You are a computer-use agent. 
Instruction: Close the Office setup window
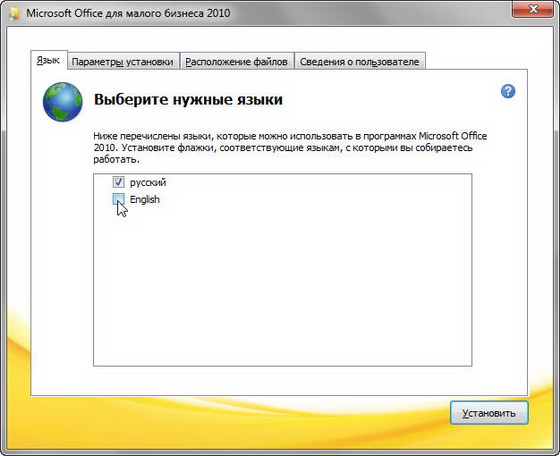pyautogui.click(x=533, y=9)
